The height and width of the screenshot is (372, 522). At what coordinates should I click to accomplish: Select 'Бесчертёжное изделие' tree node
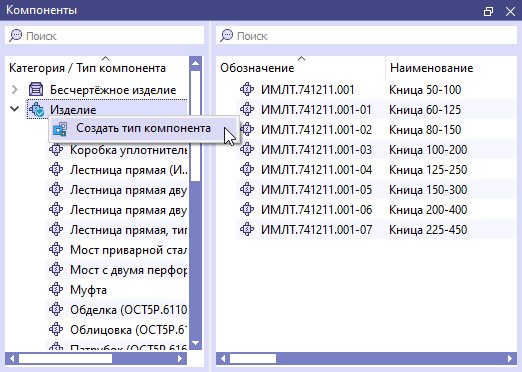[x=113, y=90]
